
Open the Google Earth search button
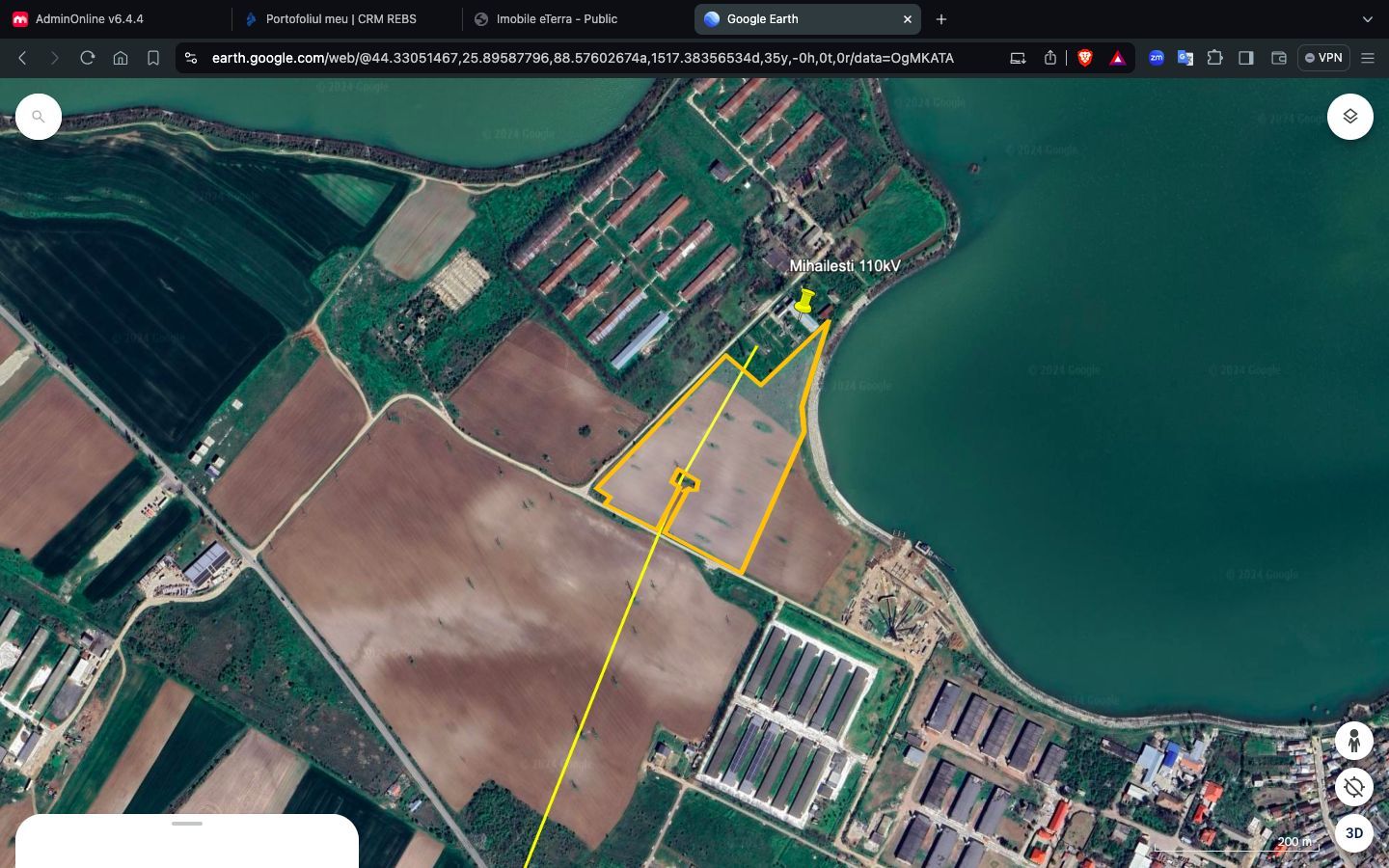[39, 117]
